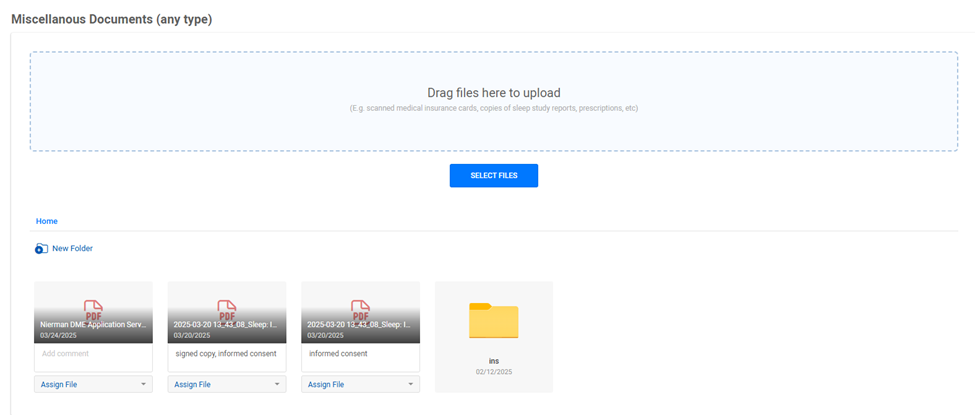
Task: Click PDF icon above 'signed copy, informed consent' comment
Action: click(x=227, y=310)
